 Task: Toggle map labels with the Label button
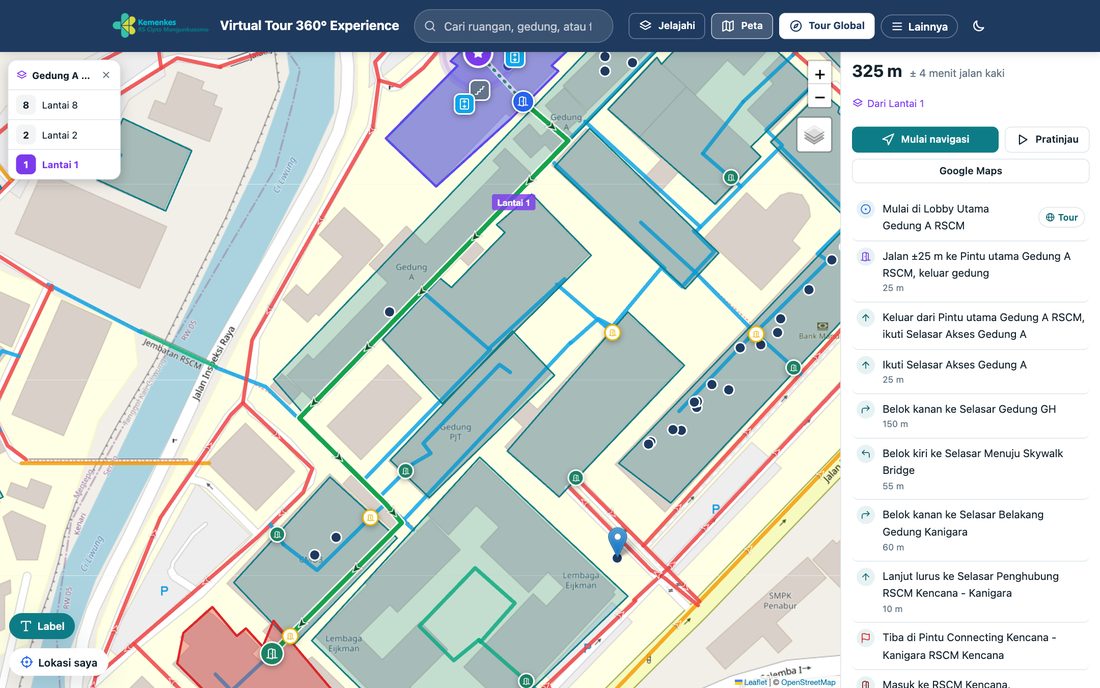42,626
